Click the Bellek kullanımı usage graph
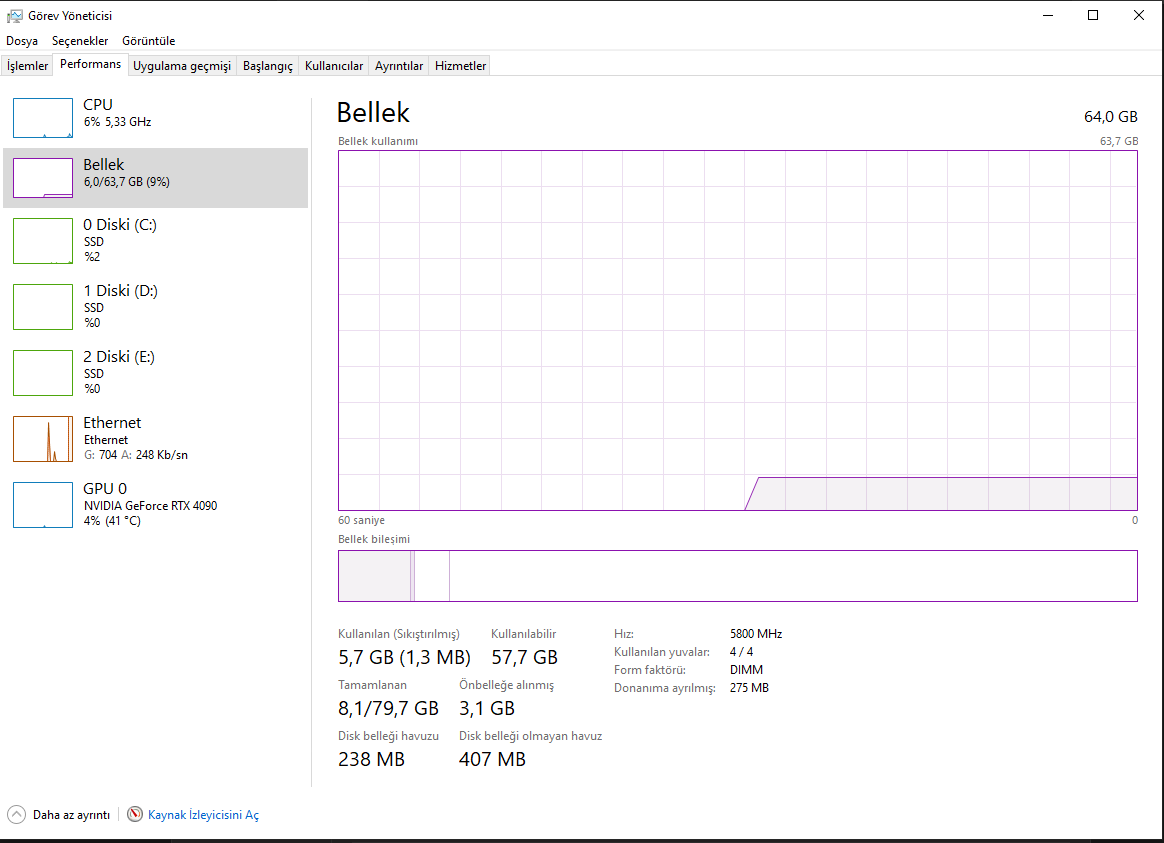Image resolution: width=1164 pixels, height=843 pixels. (x=737, y=330)
